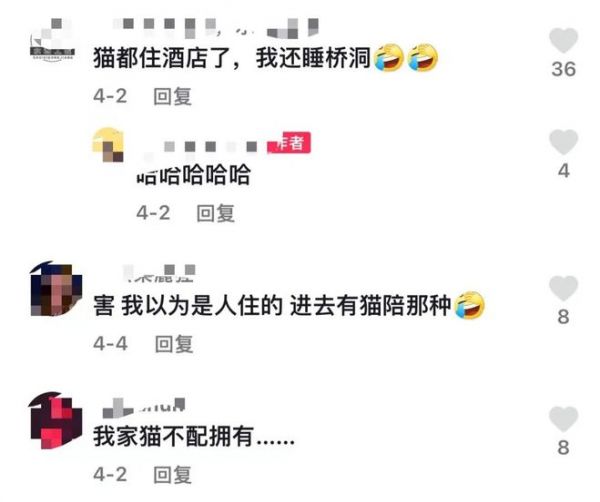Reply to the author's 哈哈哈哈哈 comment
Image resolution: width=600 pixels, height=502 pixels.
pos(215,213)
